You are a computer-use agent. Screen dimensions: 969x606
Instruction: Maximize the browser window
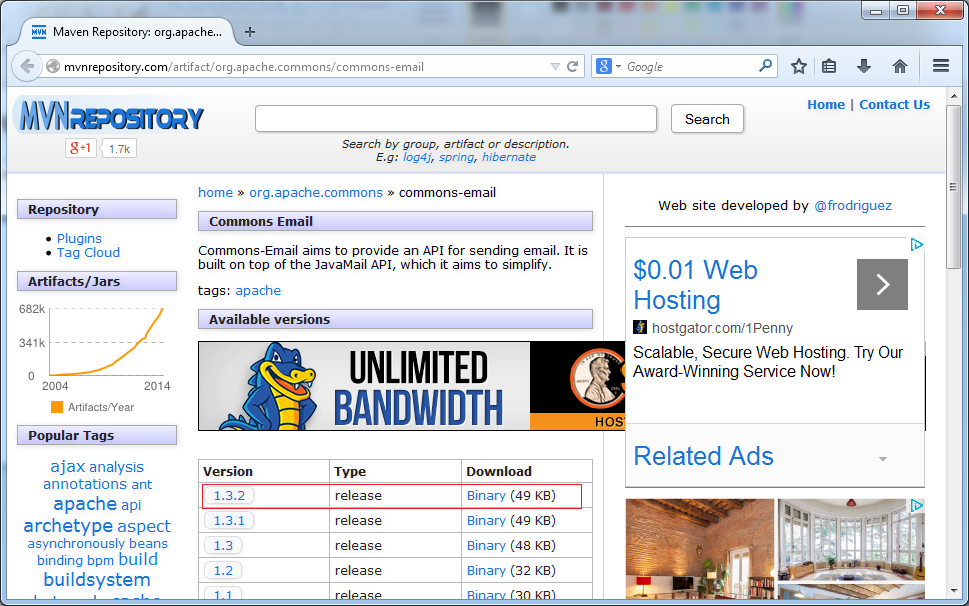click(903, 10)
